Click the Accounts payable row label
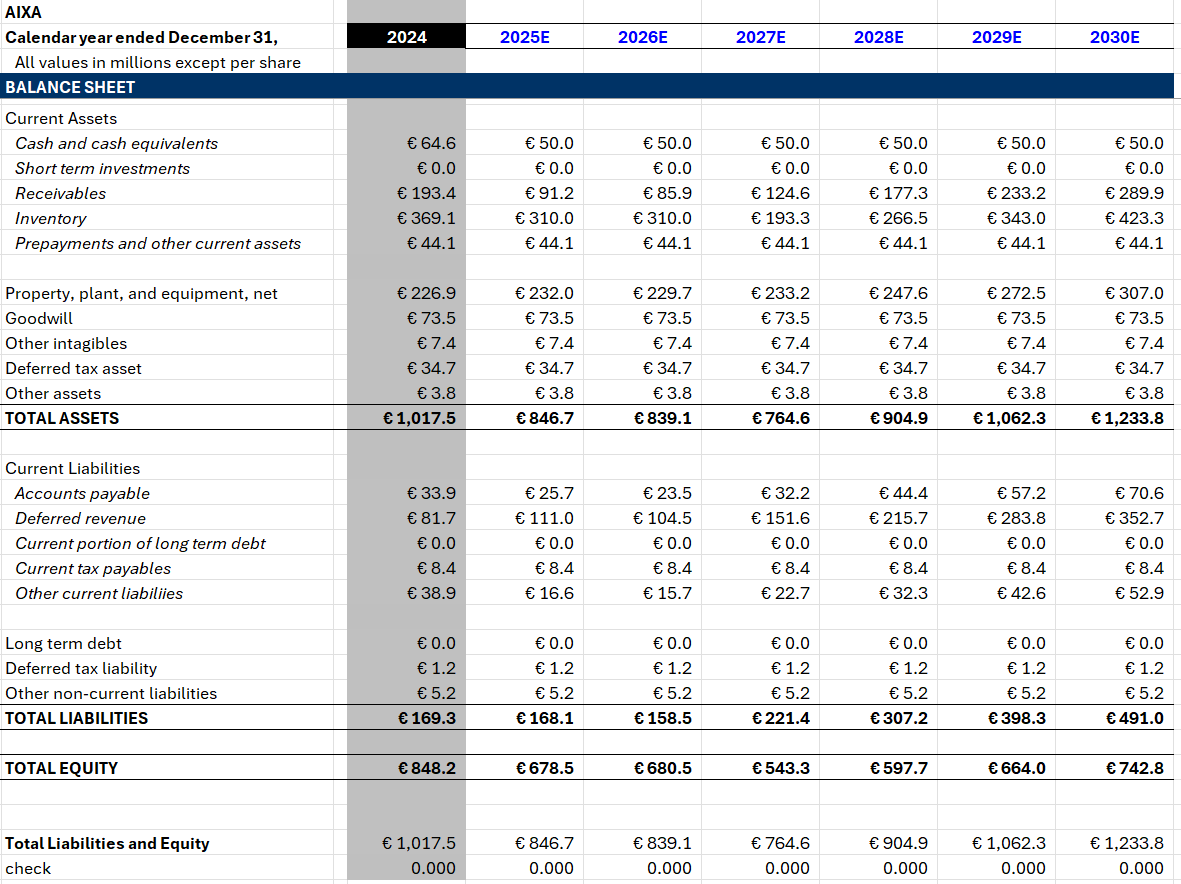 82,493
